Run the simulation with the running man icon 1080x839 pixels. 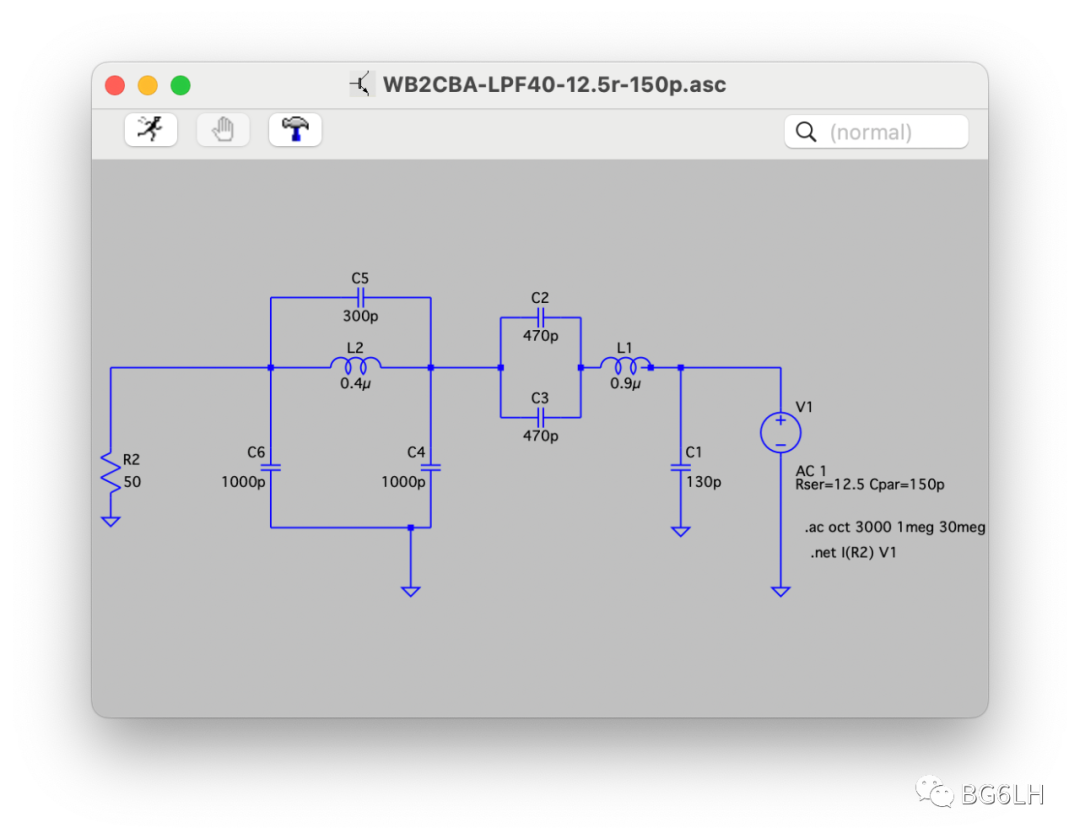[x=151, y=130]
